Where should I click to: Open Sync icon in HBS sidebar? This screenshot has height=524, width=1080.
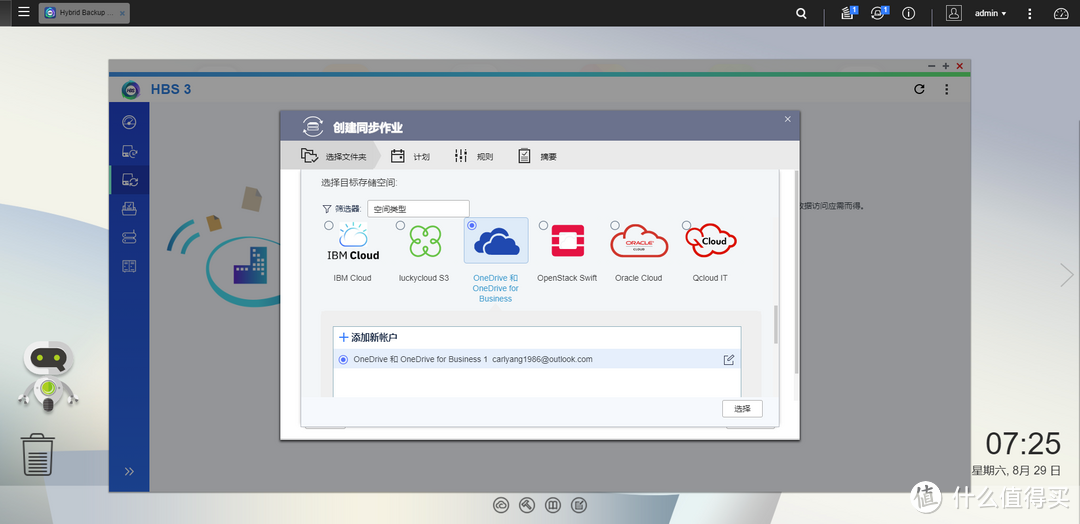pos(129,180)
